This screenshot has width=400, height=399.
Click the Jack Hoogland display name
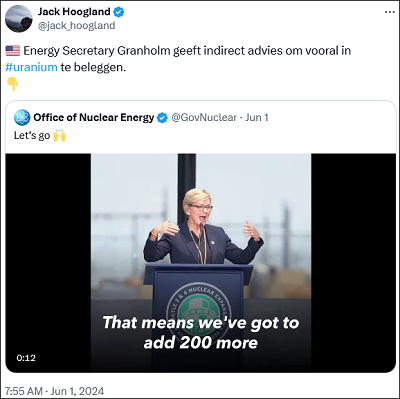74,12
